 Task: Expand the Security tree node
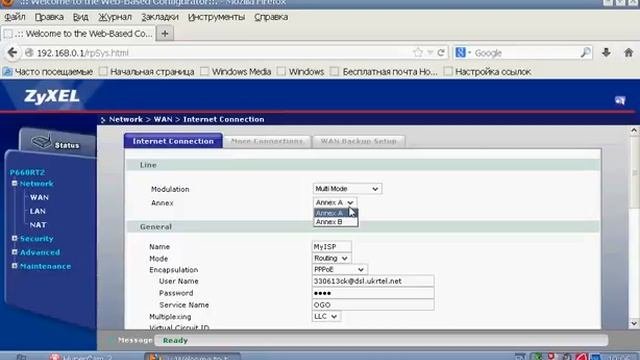click(x=15, y=238)
